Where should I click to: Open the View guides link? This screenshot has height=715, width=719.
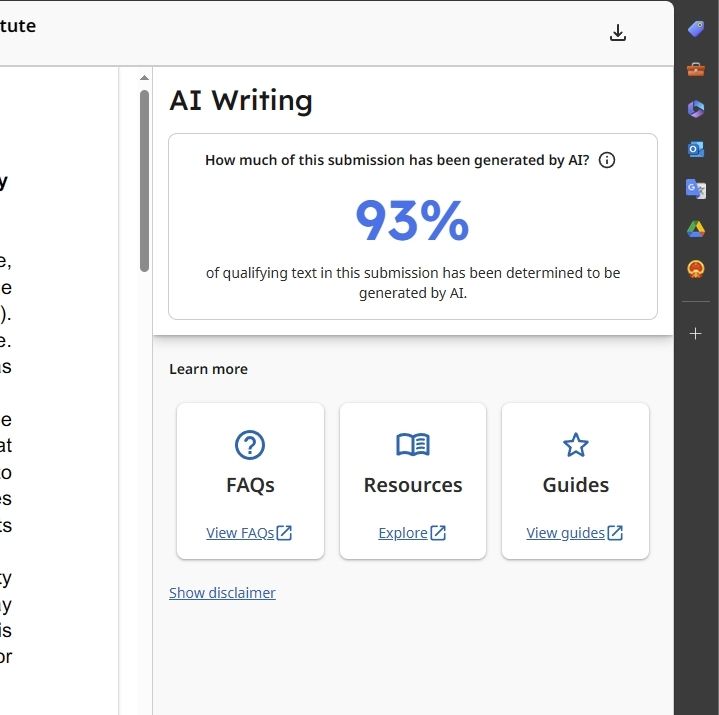575,533
